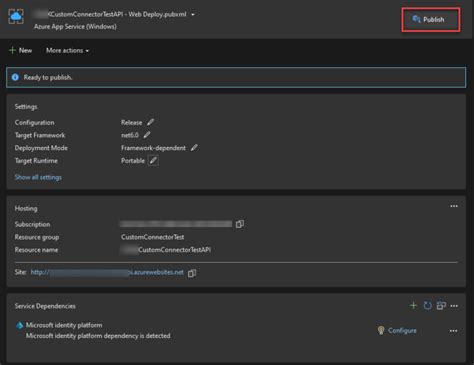Edit the Framework-dependent deployment mode pencil
The width and height of the screenshot is (474, 365).
tap(194, 148)
